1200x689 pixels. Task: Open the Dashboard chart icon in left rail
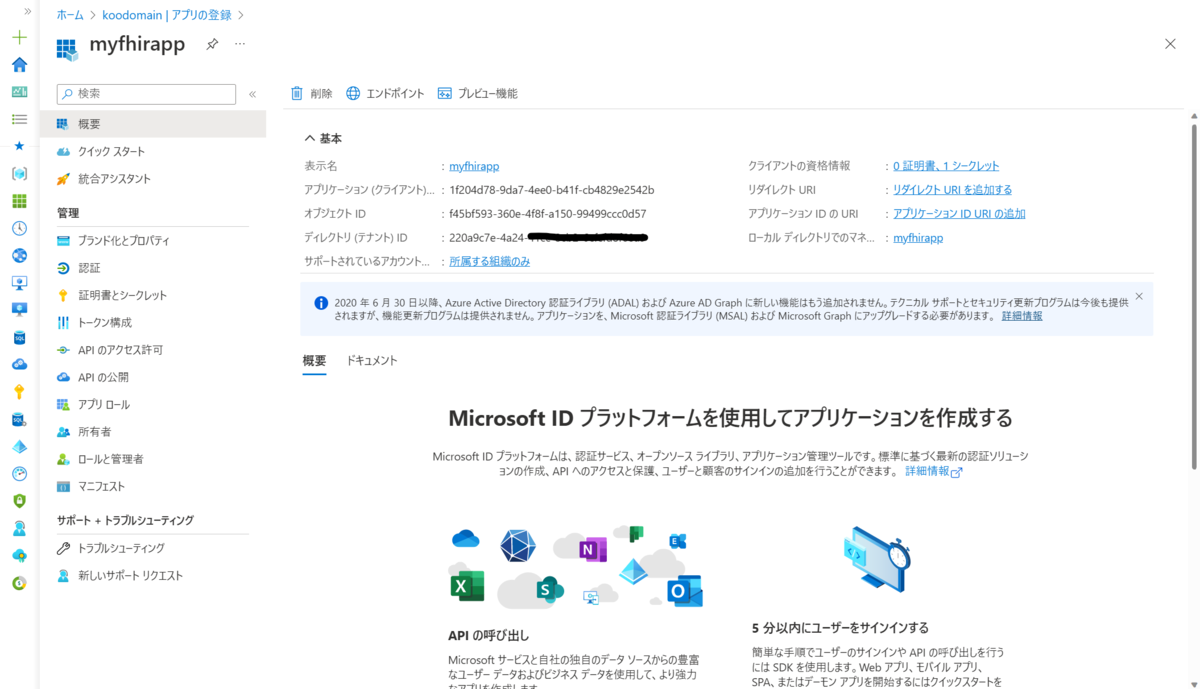(x=19, y=92)
